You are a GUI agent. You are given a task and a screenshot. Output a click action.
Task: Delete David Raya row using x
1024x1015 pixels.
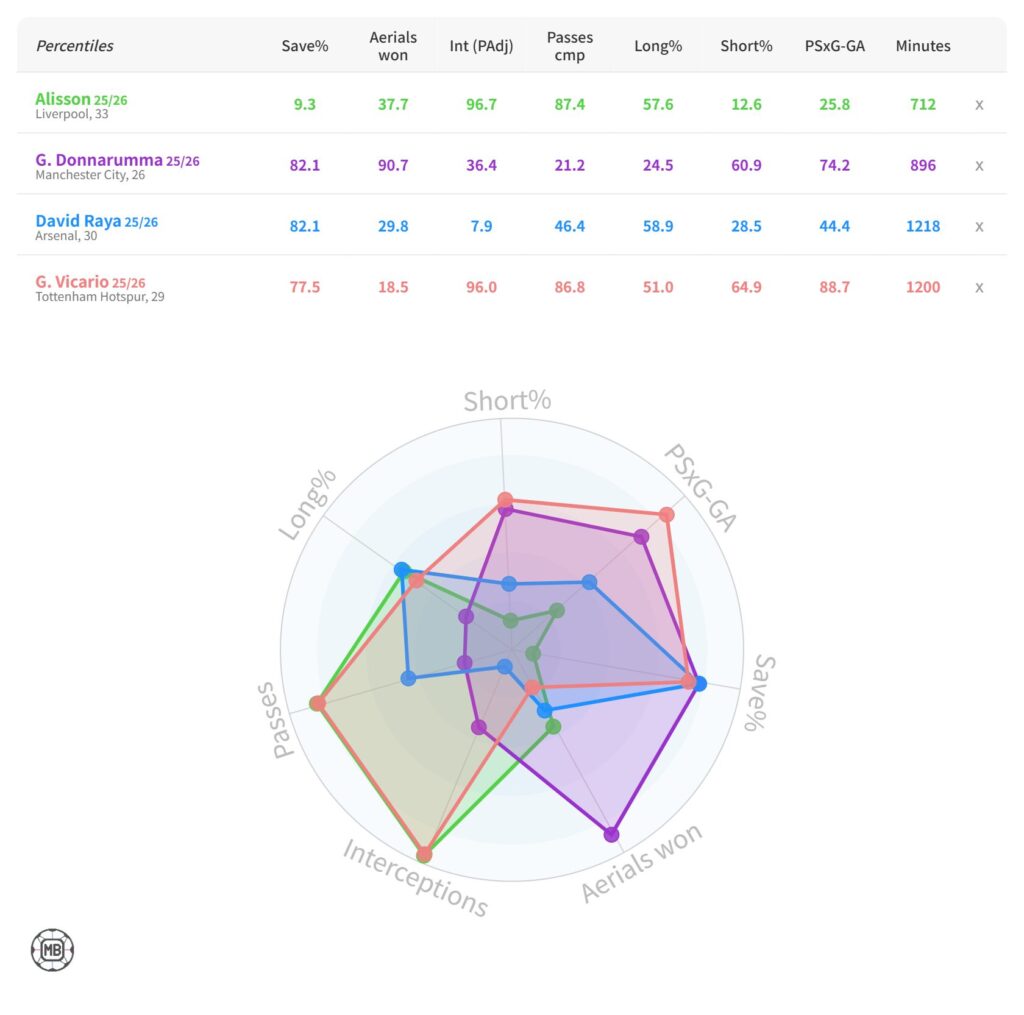[980, 226]
